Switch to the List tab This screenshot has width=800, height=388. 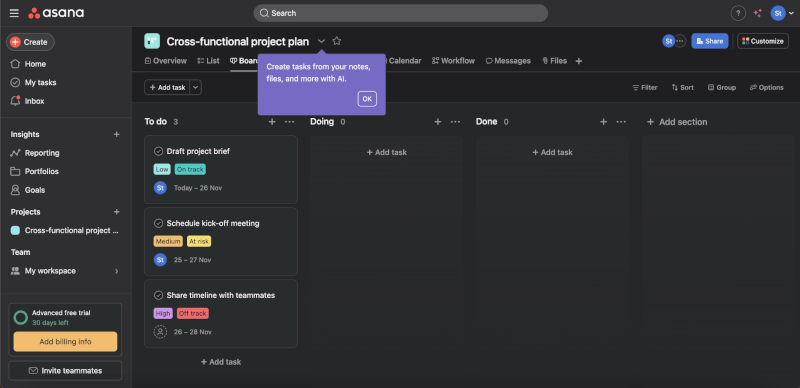(208, 61)
